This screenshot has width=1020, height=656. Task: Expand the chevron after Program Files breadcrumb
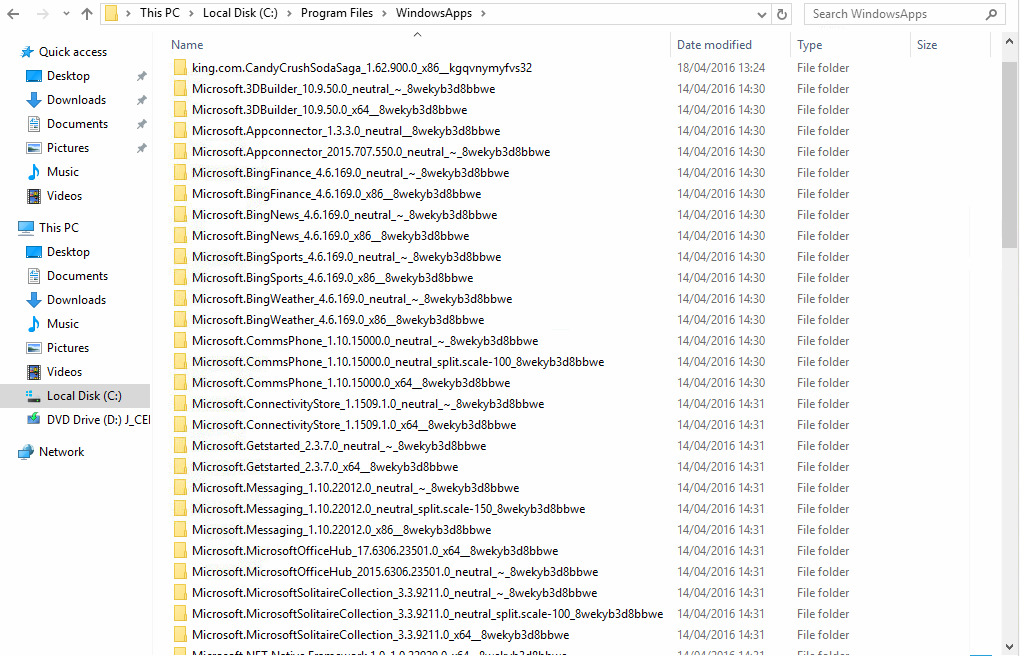coord(384,14)
